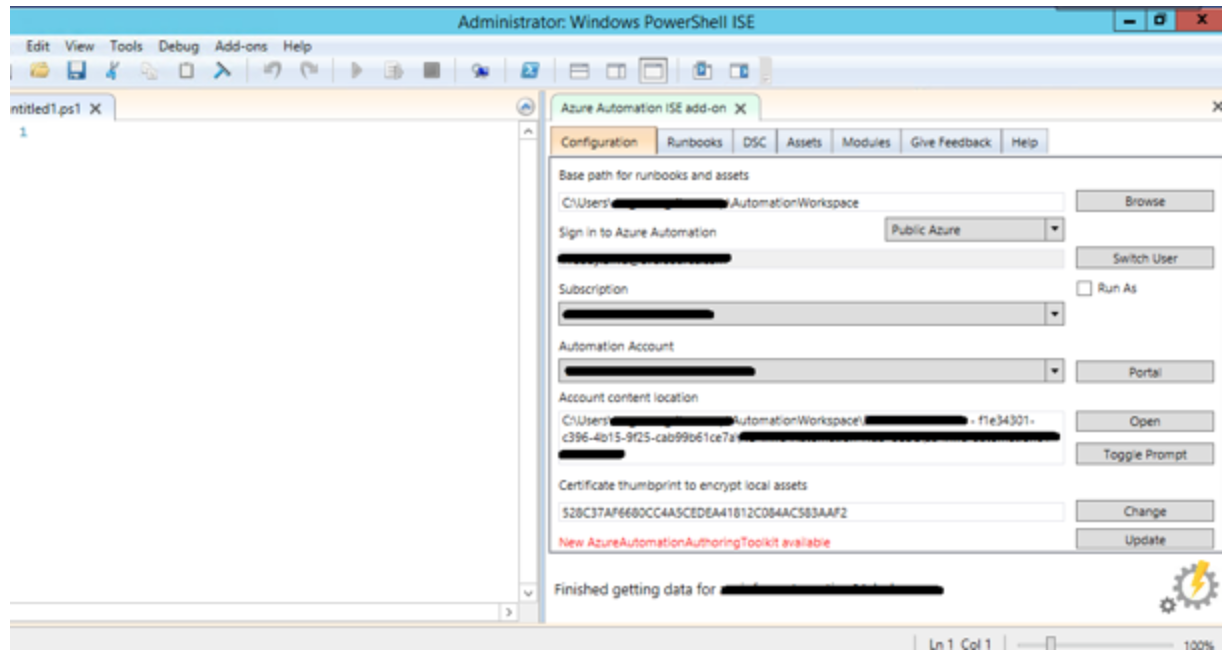Click 'New AzureAutomationAuthoringToolkit available' text

pyautogui.click(x=695, y=542)
